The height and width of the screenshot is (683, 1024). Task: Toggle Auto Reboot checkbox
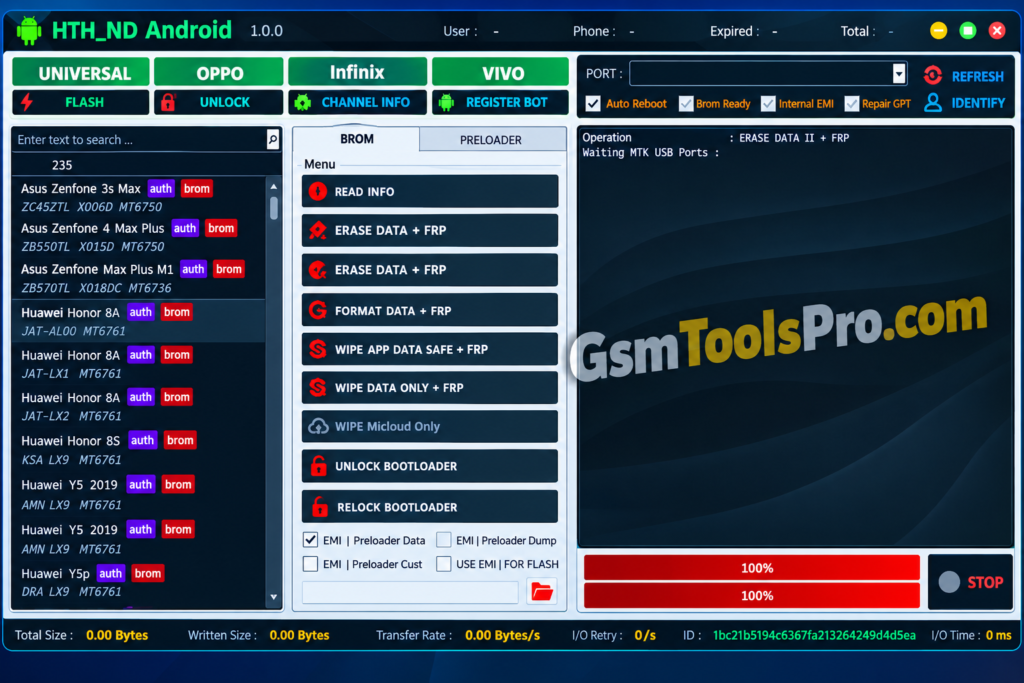point(593,103)
